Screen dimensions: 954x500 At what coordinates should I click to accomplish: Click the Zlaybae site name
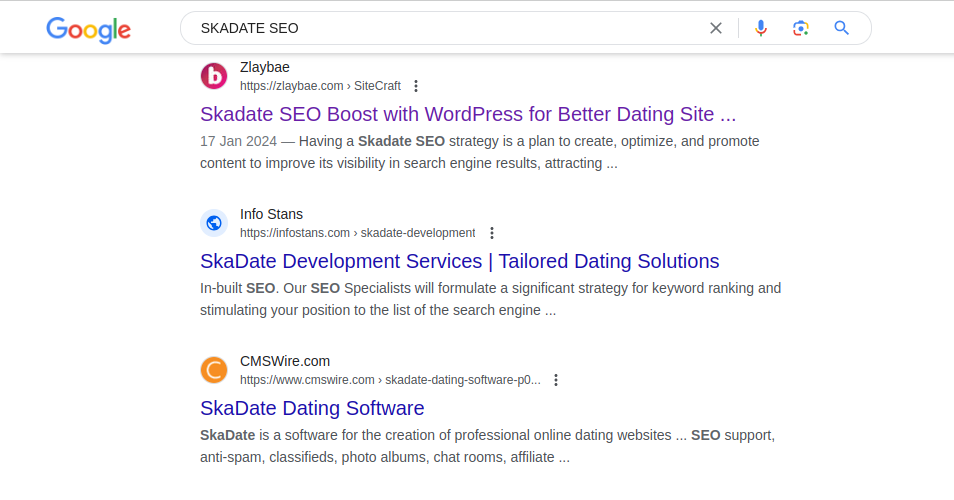(265, 67)
